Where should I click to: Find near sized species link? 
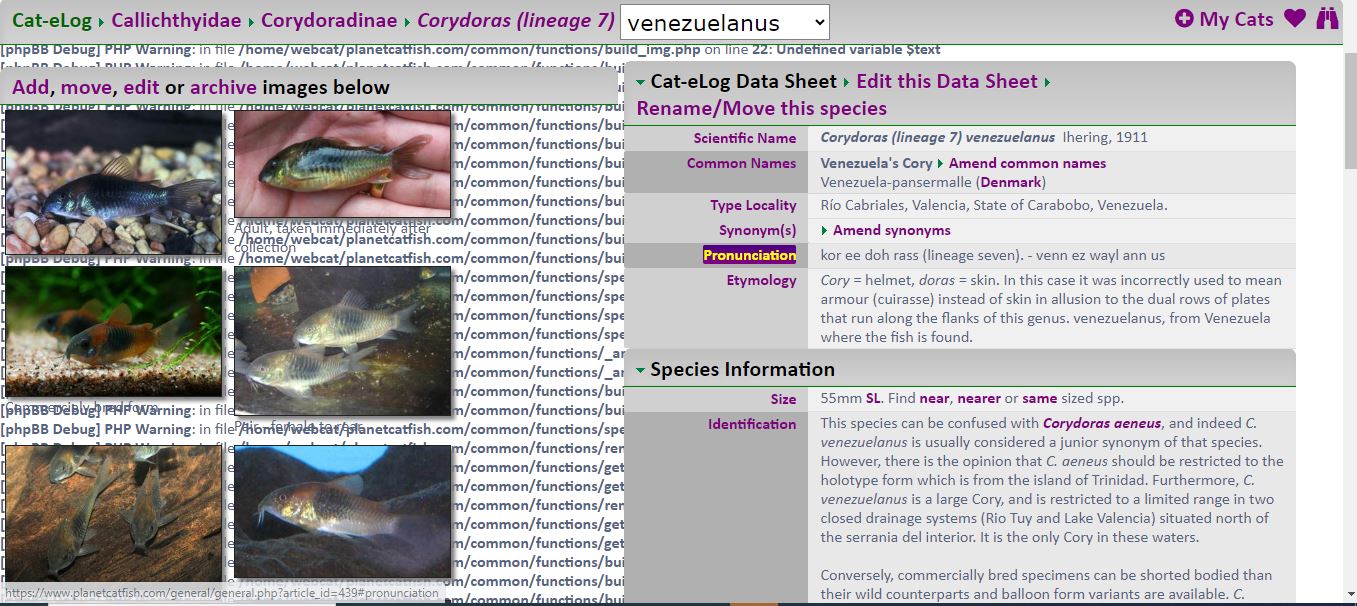pos(935,399)
